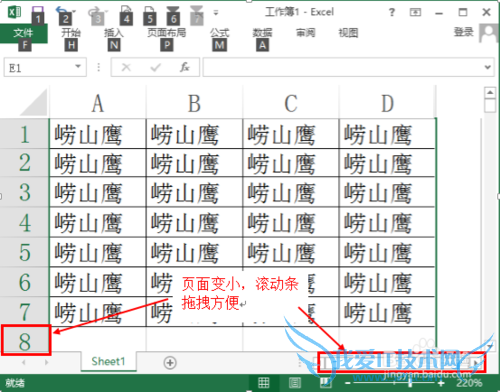Viewport: 500px width, 392px height.
Task: Switch to Page Layout view icon
Action: [x=295, y=383]
